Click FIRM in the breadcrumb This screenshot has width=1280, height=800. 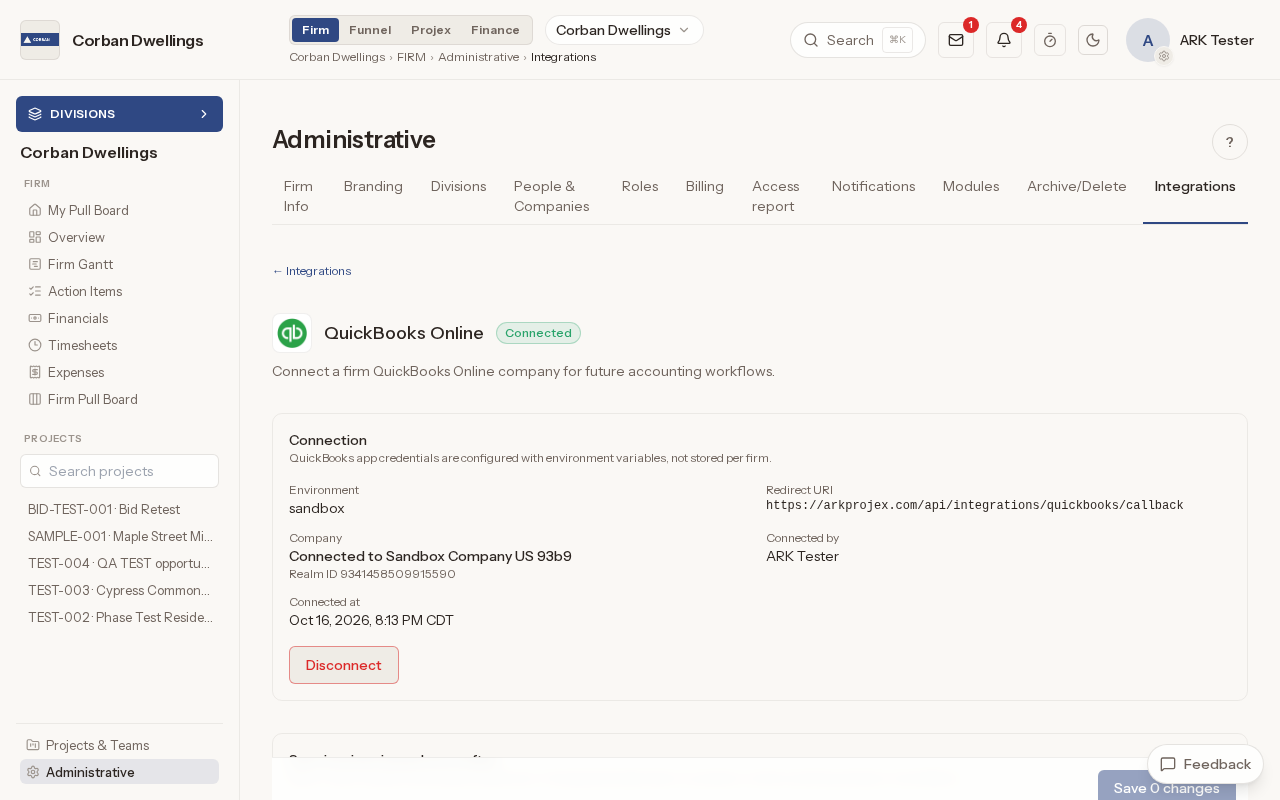[411, 57]
